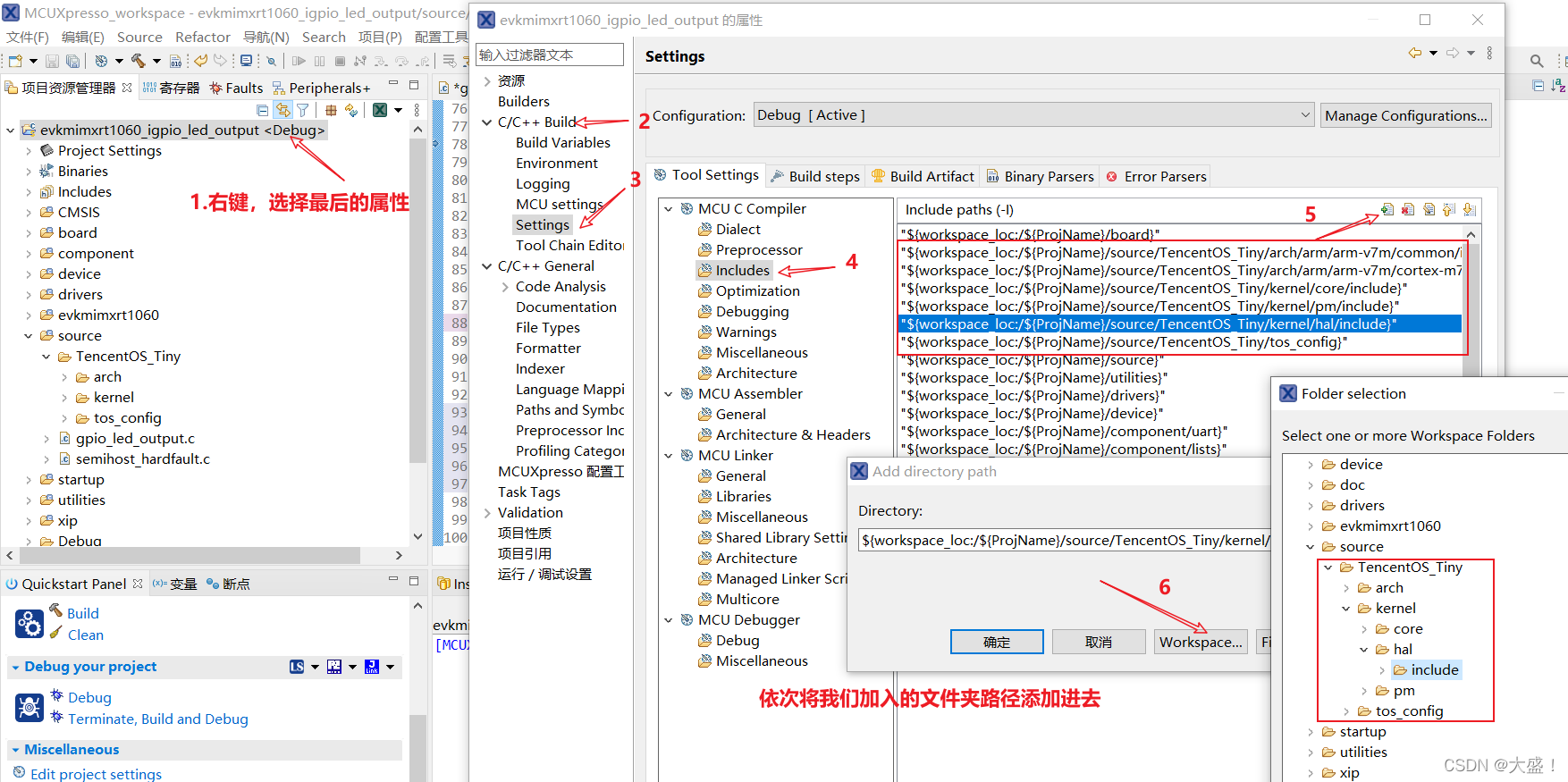Click the Terminate stop toolbar icon
The height and width of the screenshot is (782, 1568).
tap(340, 61)
